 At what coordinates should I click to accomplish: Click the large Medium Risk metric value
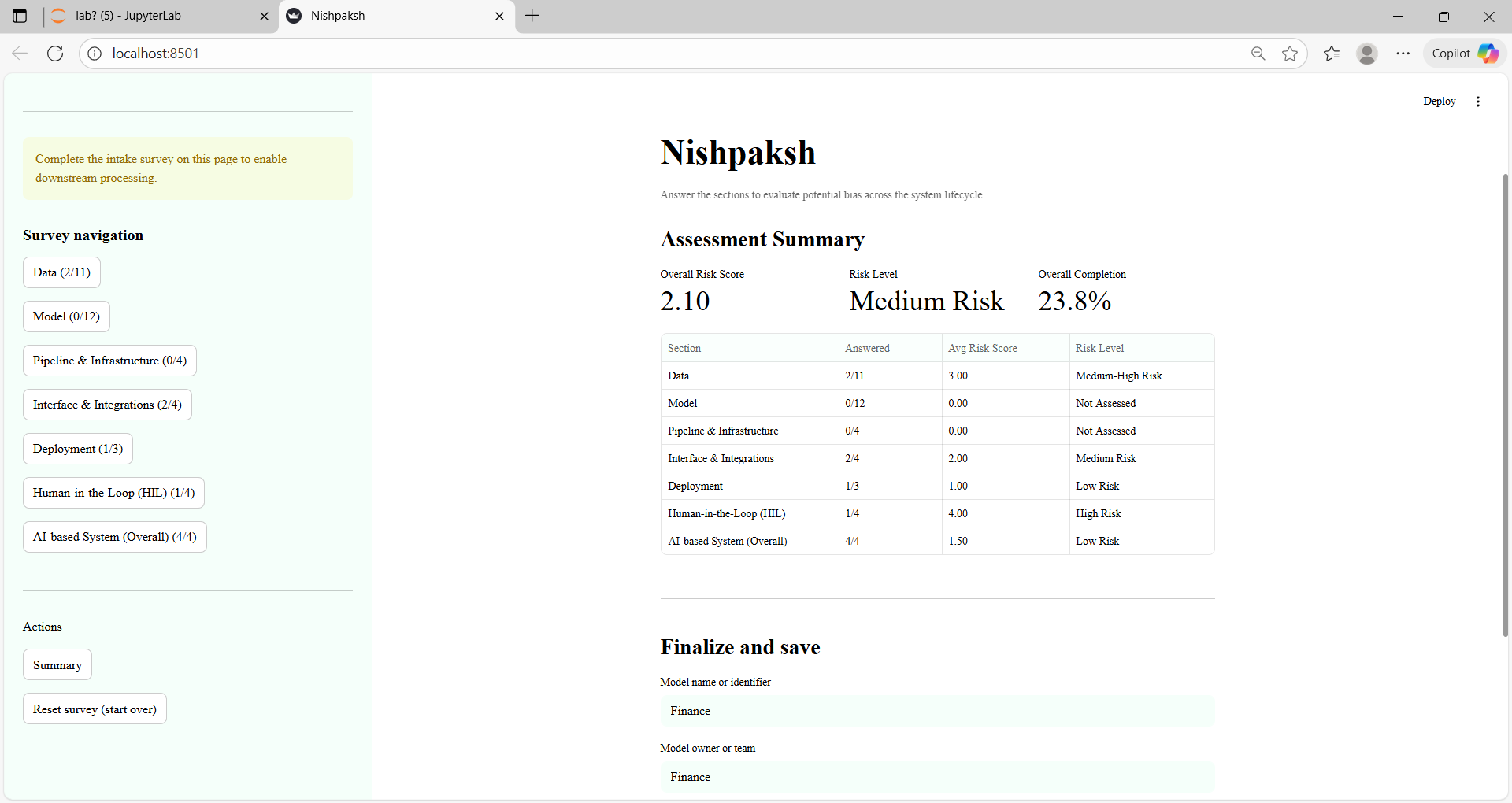tap(927, 301)
